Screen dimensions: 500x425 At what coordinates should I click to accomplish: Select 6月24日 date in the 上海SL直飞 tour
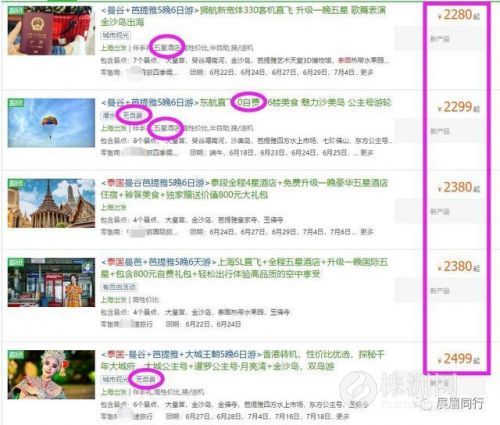pos(229,324)
